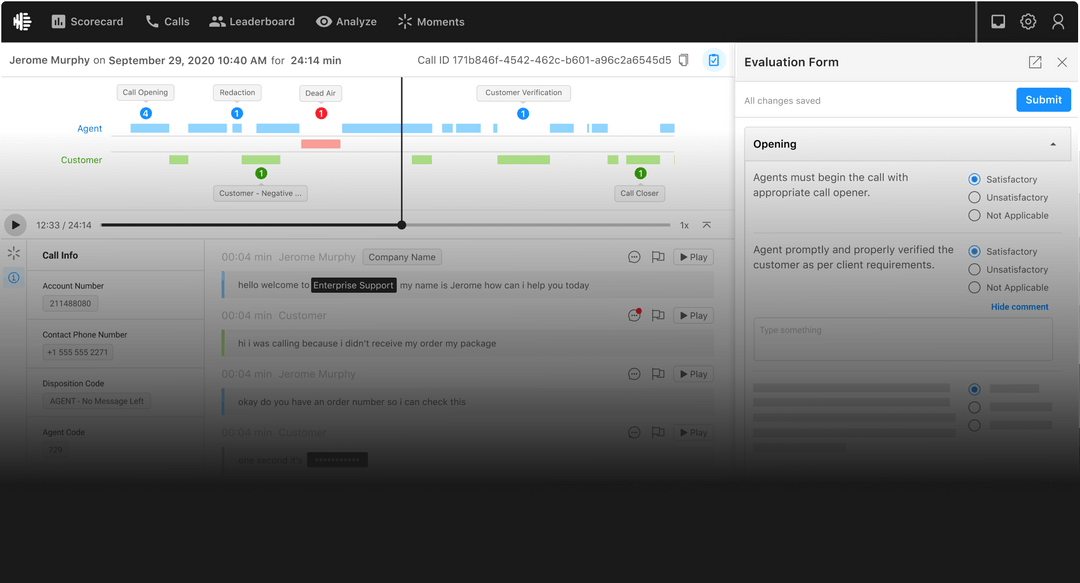This screenshot has width=1080, height=583.
Task: Click the blue evaluation checklist icon beside Call ID
Action: 714,60
